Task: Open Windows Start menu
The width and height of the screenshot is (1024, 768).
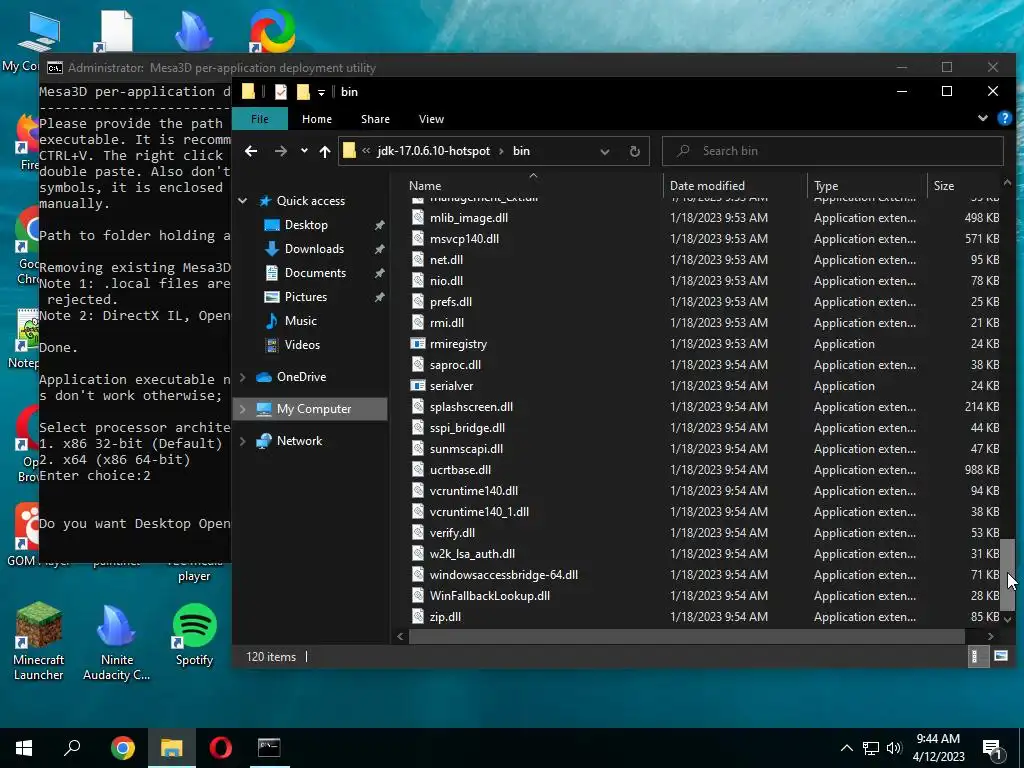Action: tap(24, 748)
